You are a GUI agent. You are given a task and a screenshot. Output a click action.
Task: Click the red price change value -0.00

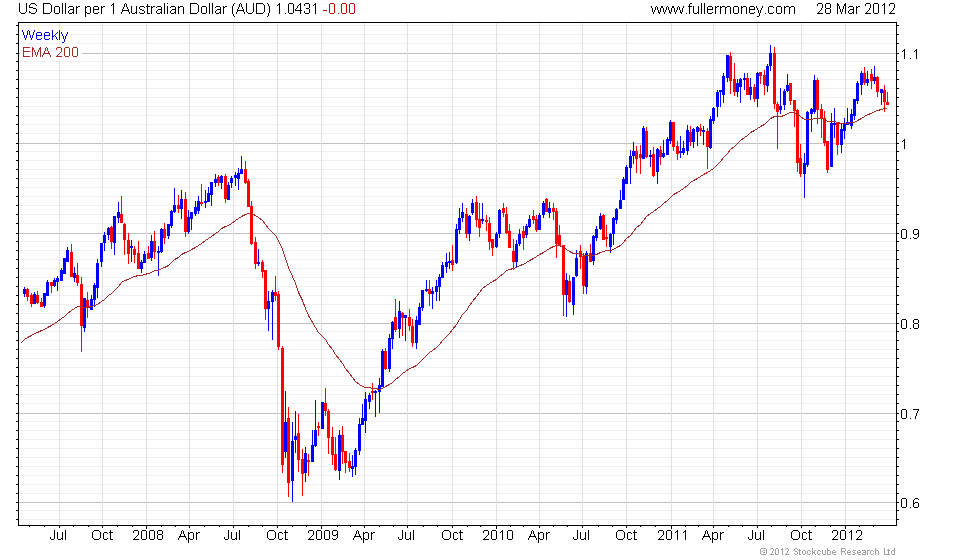point(339,9)
